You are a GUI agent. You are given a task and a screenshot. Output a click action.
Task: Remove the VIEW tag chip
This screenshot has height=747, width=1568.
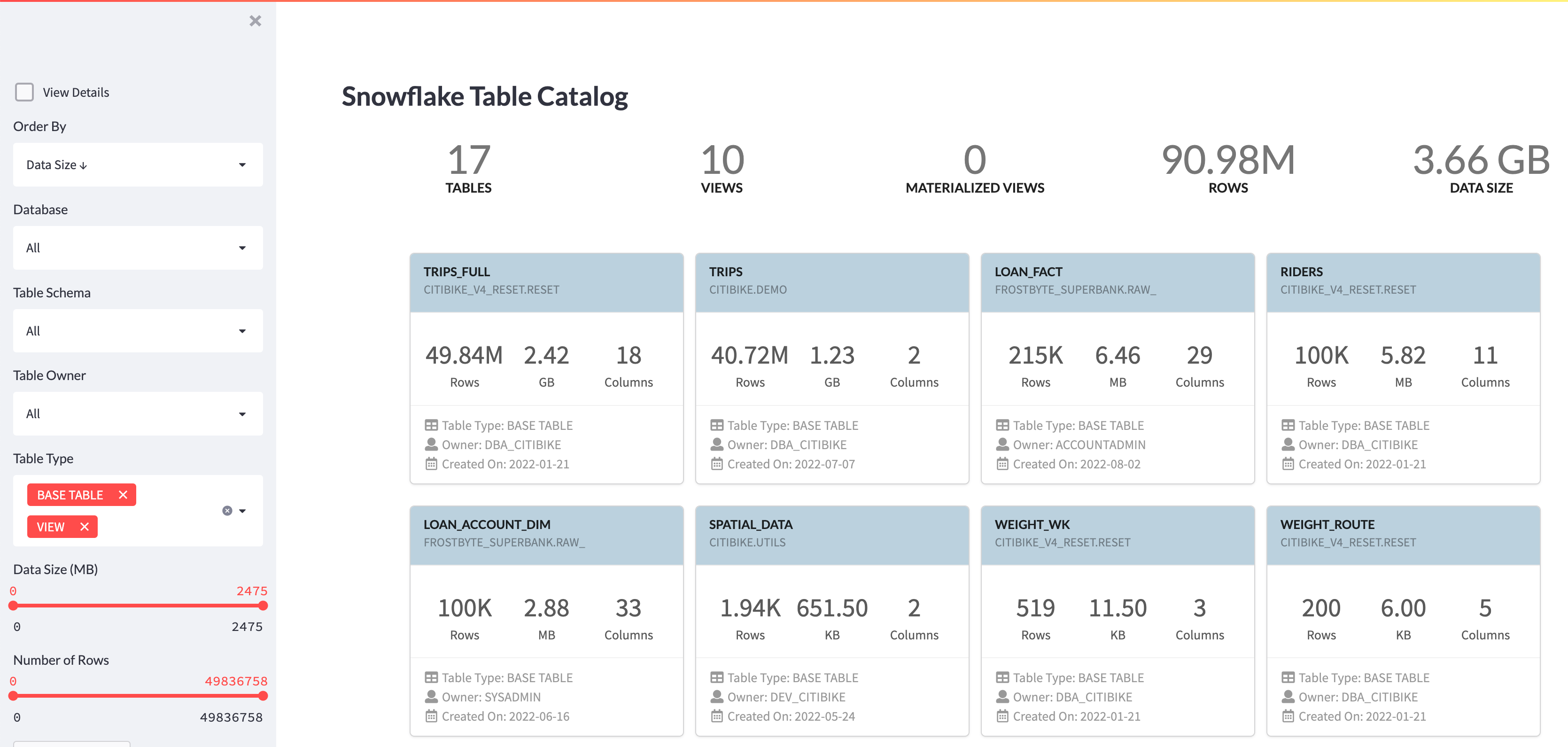85,527
